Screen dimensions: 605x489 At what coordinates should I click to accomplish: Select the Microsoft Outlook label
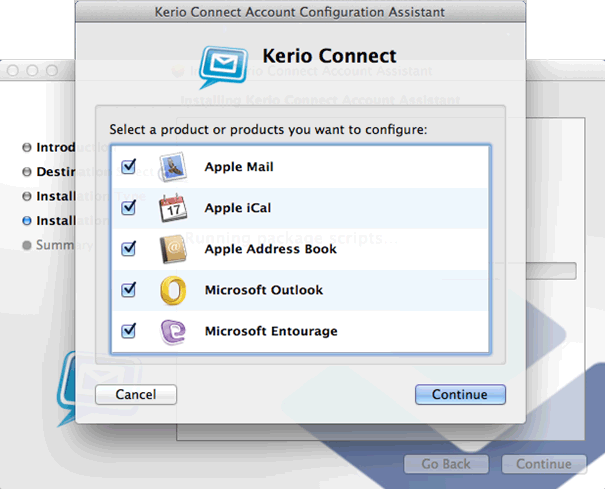point(264,290)
